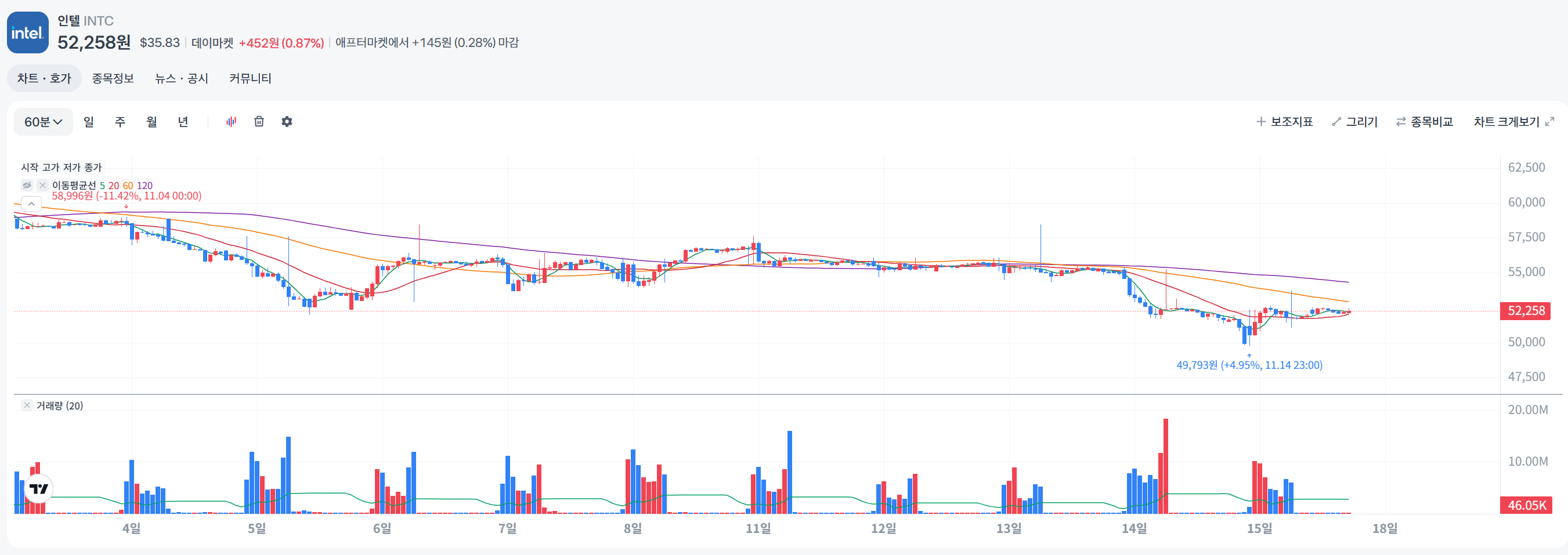Switch to the 년 (yearly) interval
Viewport: 1568px width, 555px height.
click(183, 122)
